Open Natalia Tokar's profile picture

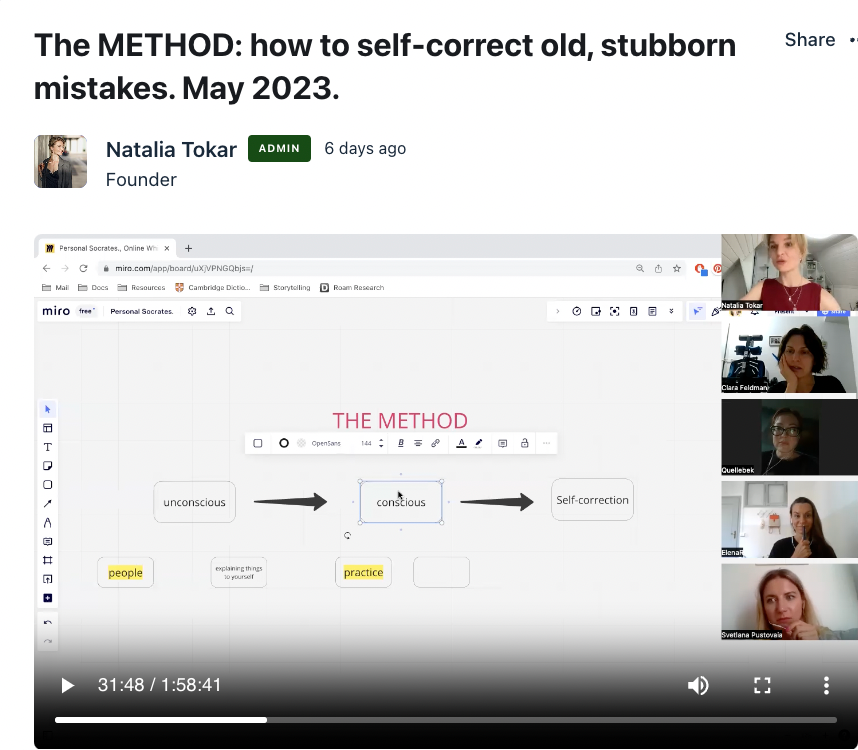(x=60, y=161)
